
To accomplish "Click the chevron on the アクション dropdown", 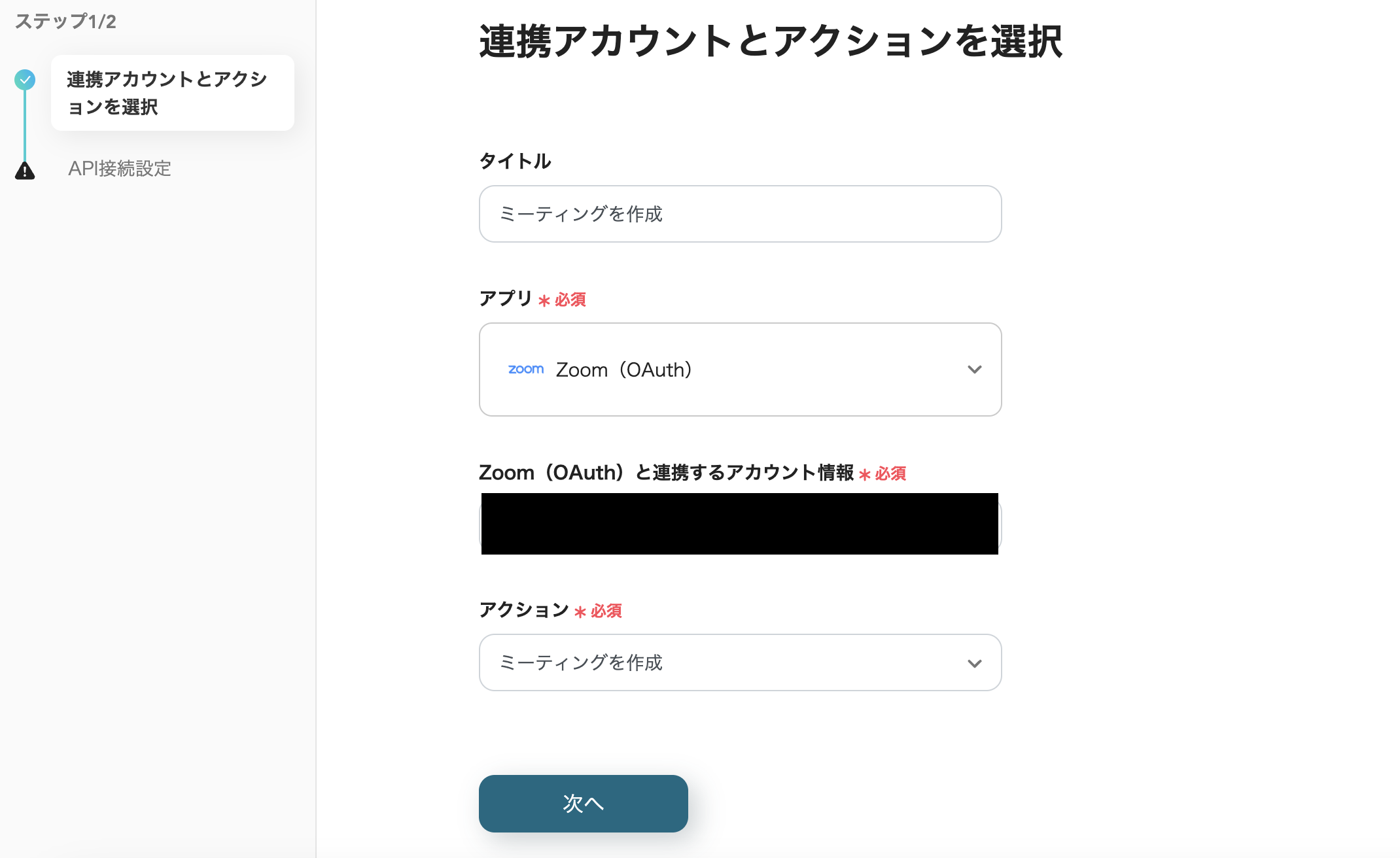I will tap(975, 662).
